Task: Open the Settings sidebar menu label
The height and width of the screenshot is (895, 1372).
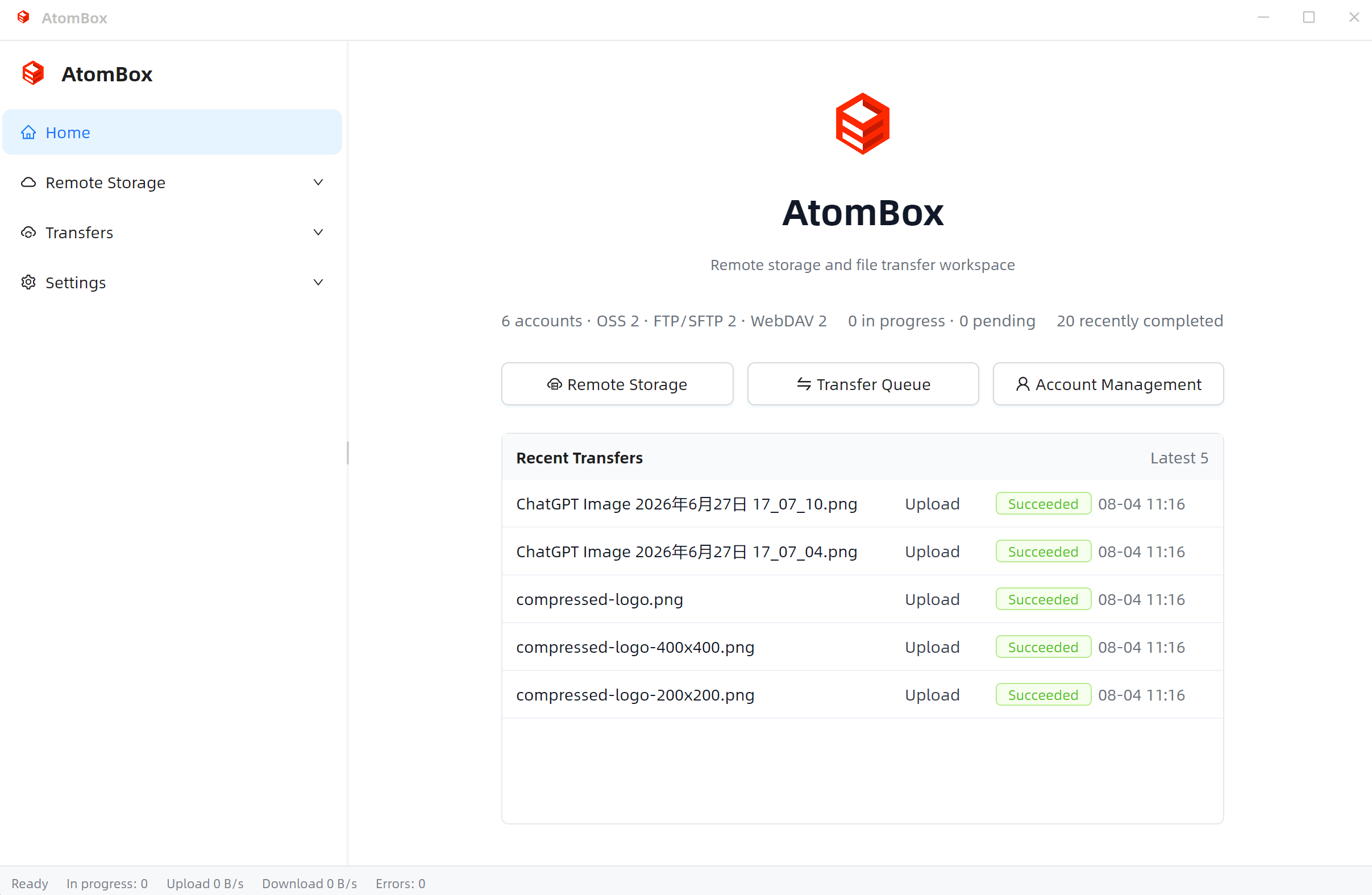Action: click(76, 283)
